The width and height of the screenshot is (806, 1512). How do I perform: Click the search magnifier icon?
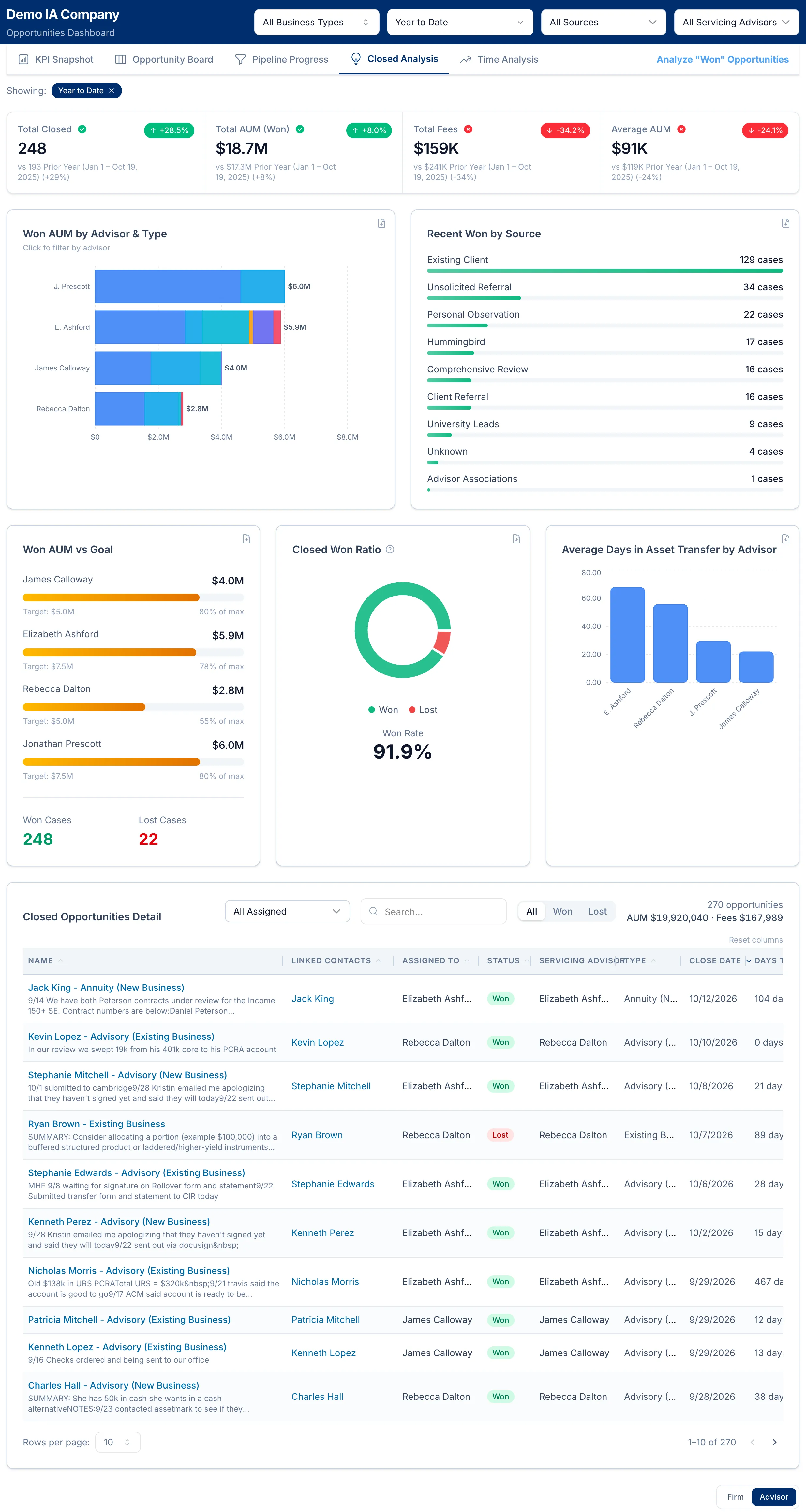click(373, 911)
